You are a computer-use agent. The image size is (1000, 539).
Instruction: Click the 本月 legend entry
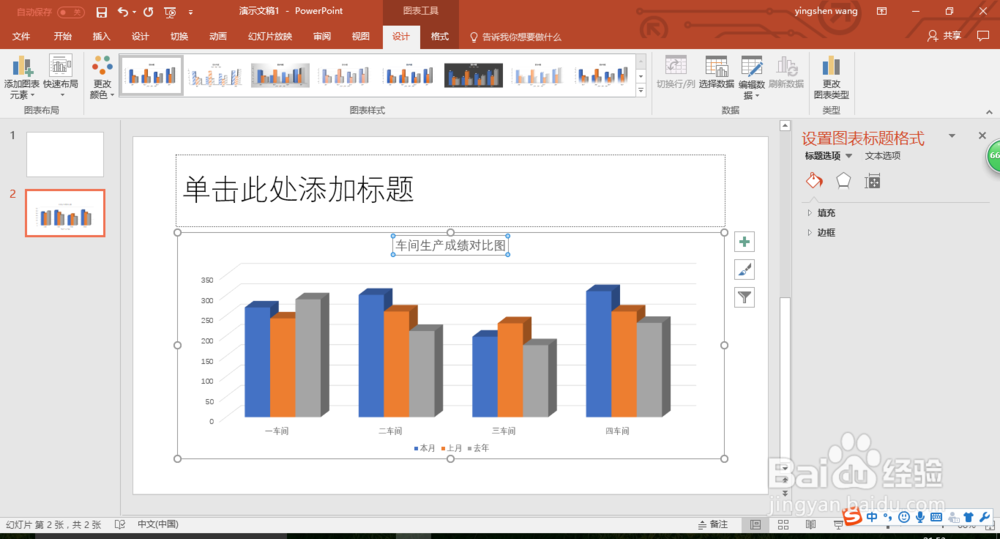click(424, 448)
